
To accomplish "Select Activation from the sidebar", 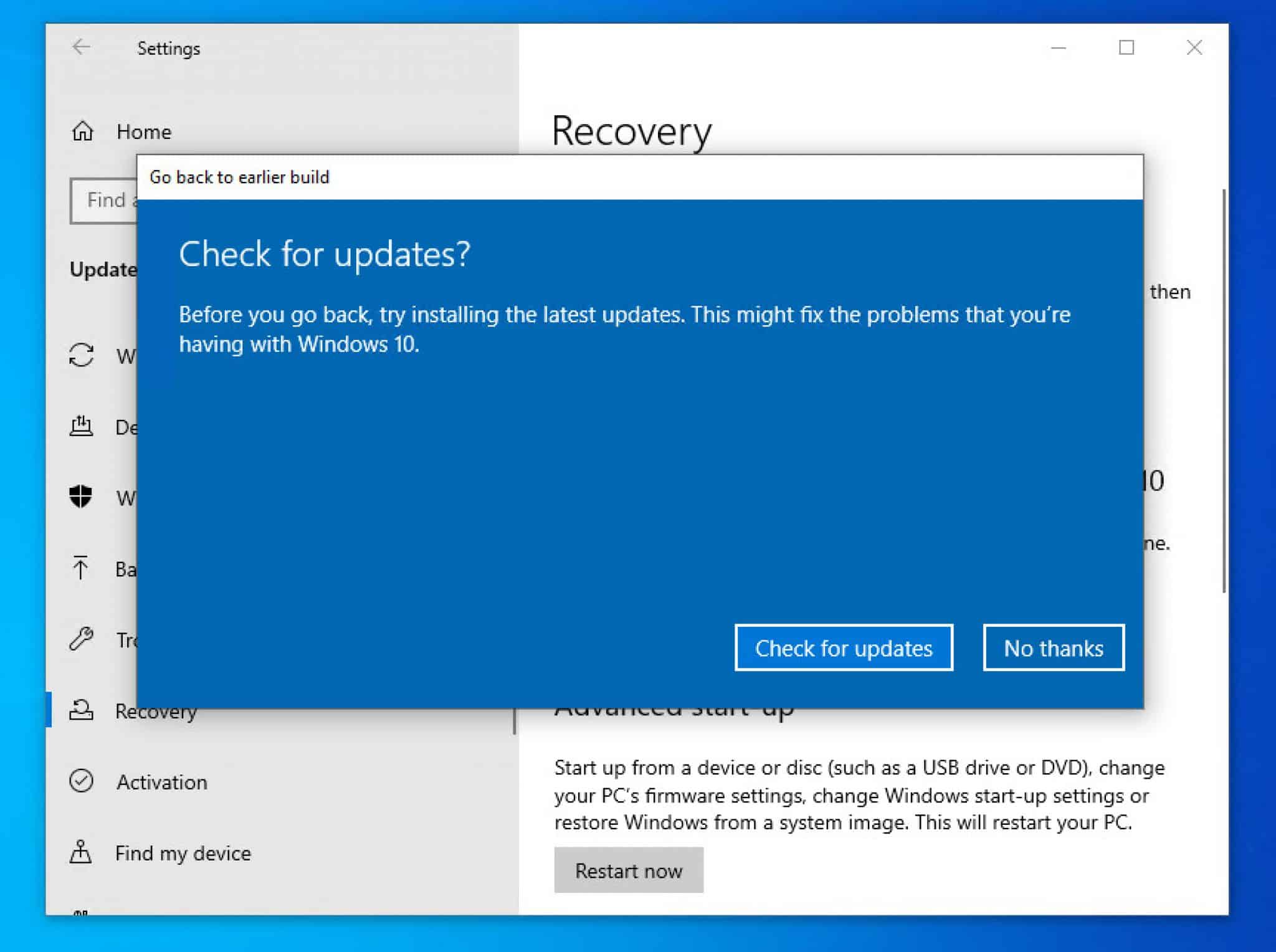I will [x=161, y=782].
